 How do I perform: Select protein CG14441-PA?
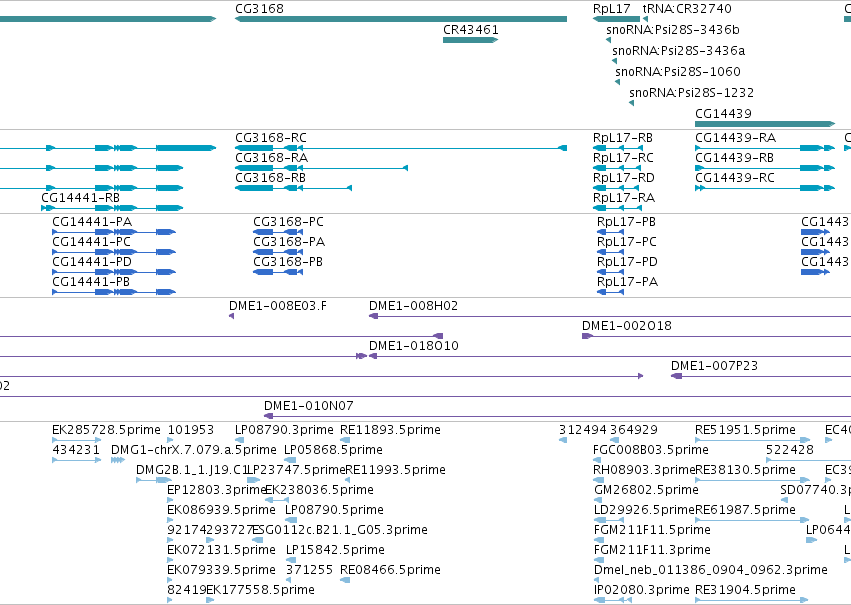pyautogui.click(x=114, y=232)
